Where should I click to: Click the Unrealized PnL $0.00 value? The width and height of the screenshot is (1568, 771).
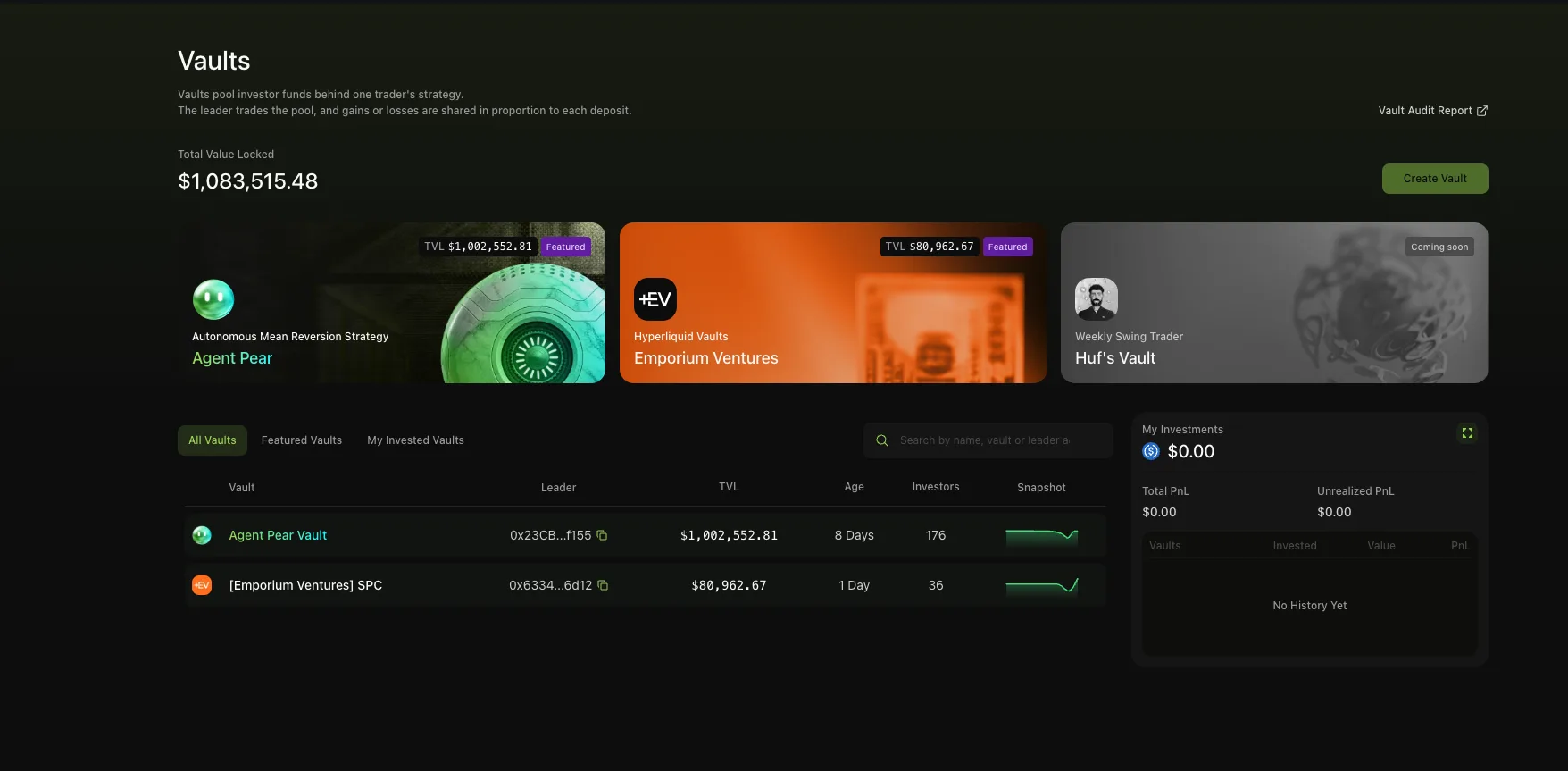click(1334, 512)
